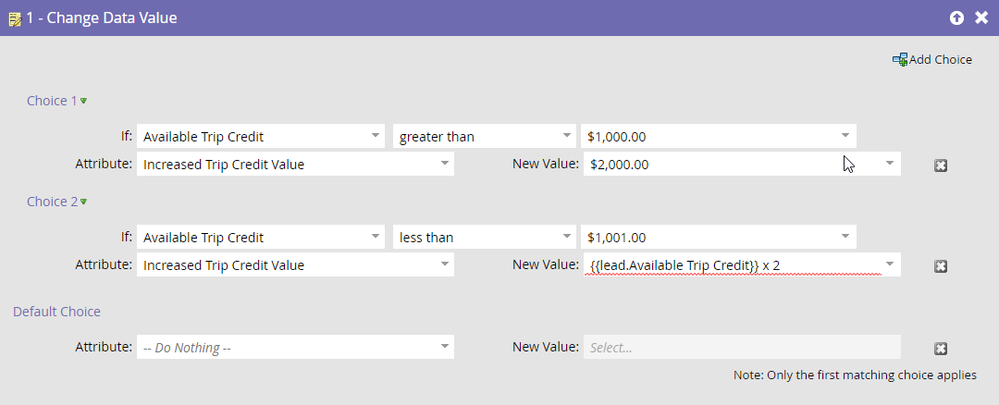Click the lead.Available Trip Credit token value field
This screenshot has height=405, width=999.
[x=742, y=265]
